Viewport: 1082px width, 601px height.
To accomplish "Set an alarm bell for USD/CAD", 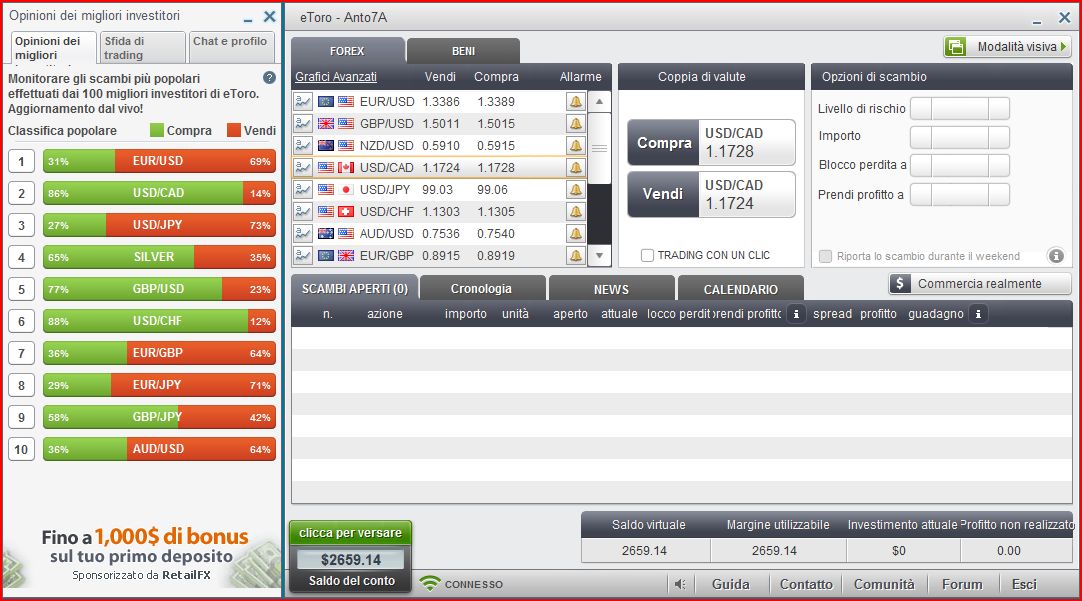I will (x=576, y=168).
